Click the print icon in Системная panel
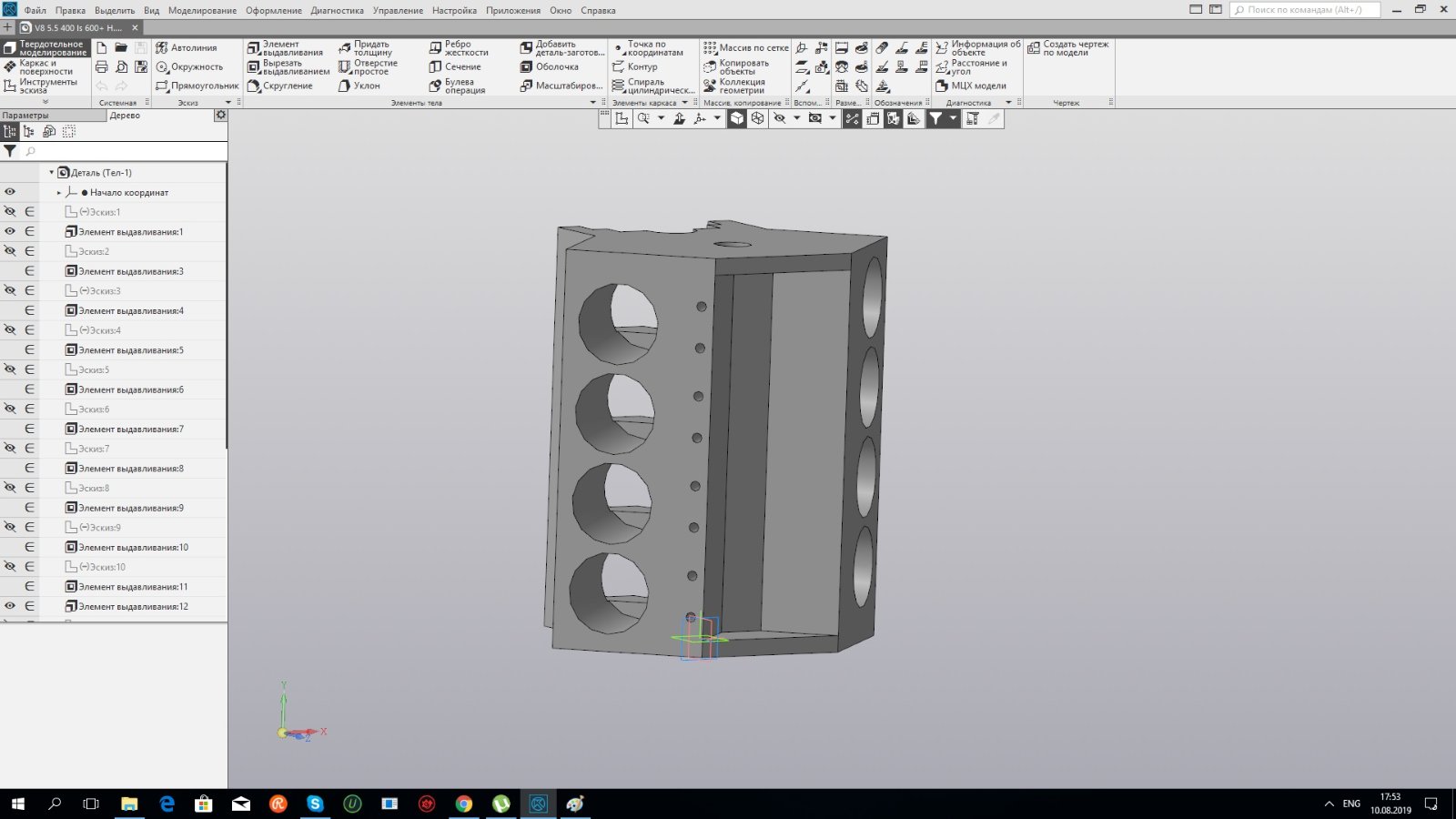This screenshot has height=819, width=1456. (x=102, y=67)
